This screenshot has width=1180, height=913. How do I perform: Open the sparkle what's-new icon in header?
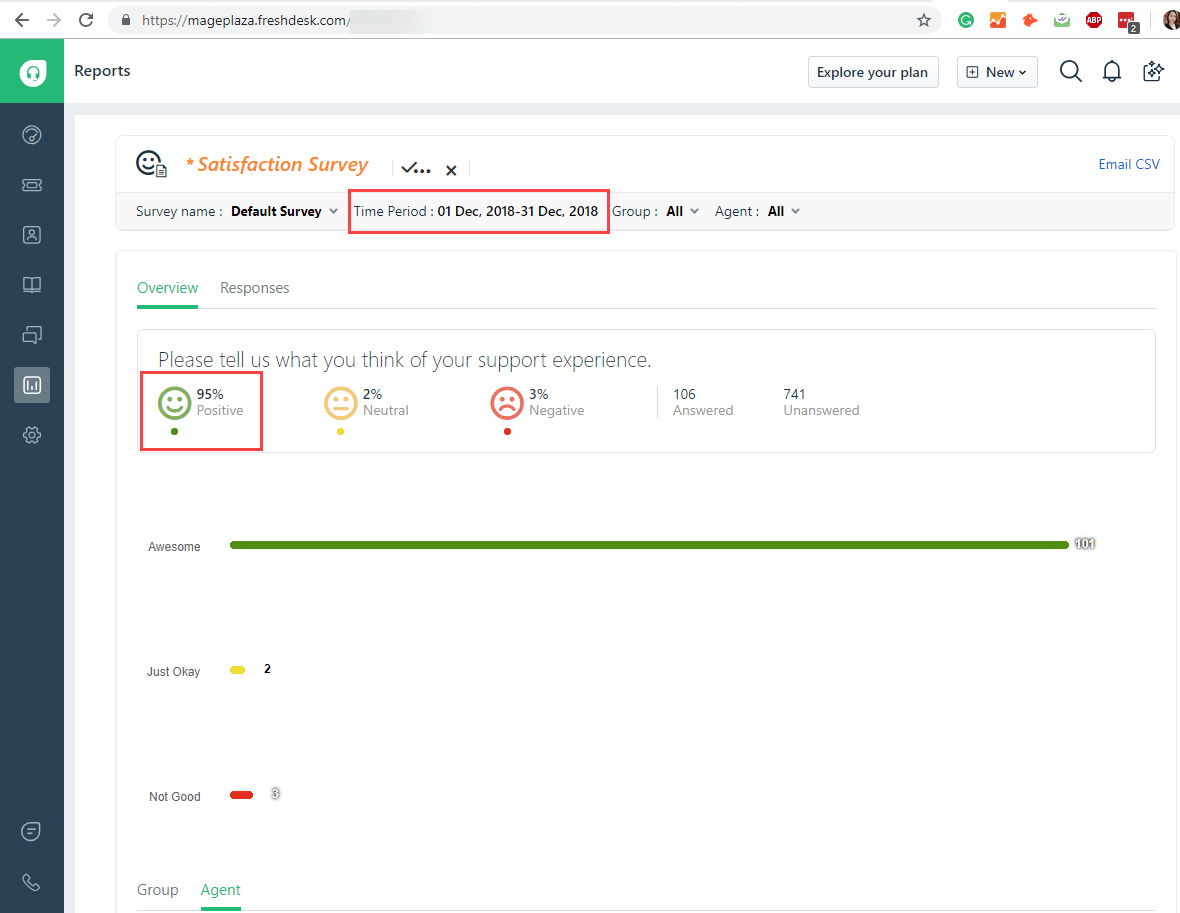click(x=1153, y=72)
